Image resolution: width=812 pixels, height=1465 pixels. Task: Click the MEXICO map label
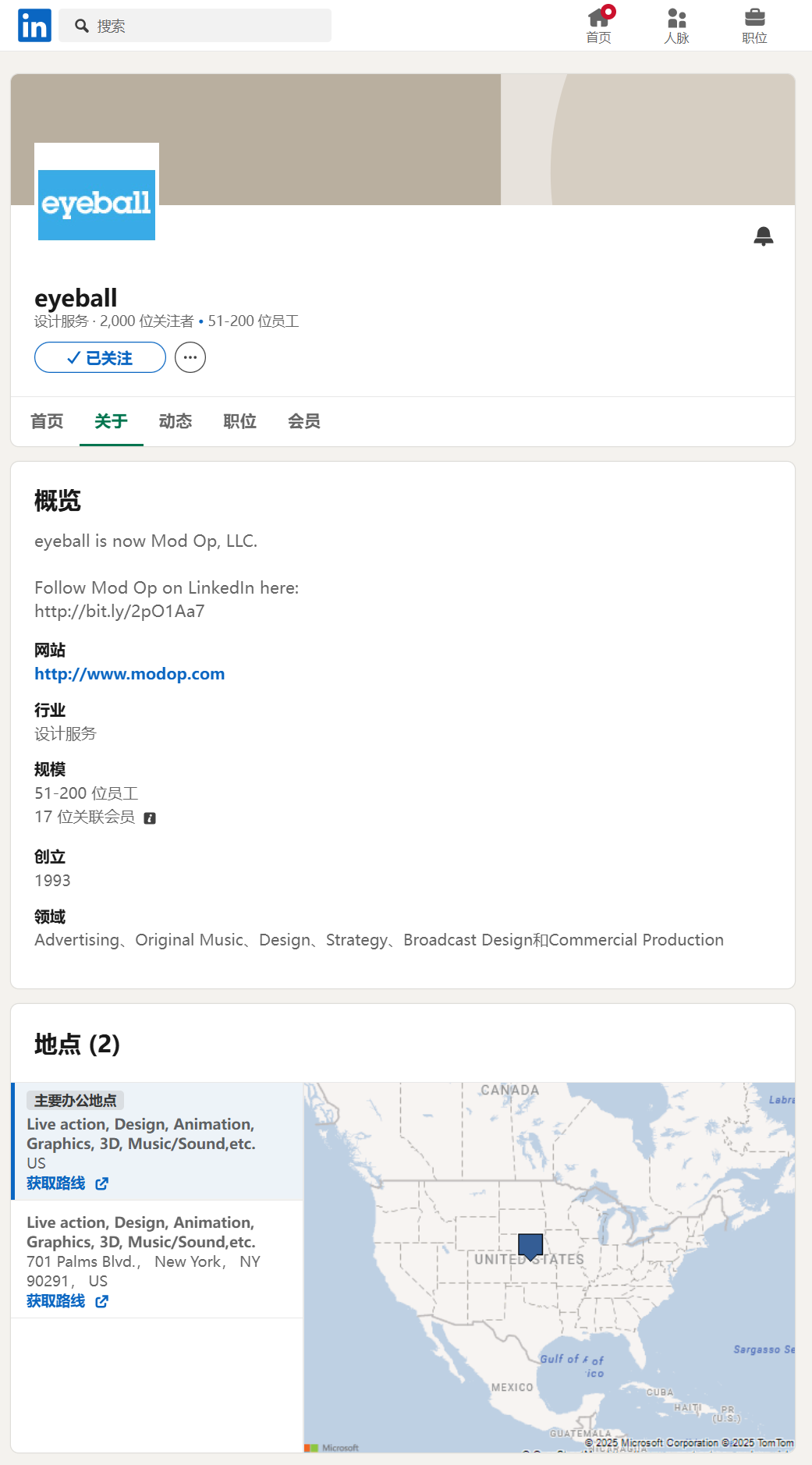(512, 1388)
